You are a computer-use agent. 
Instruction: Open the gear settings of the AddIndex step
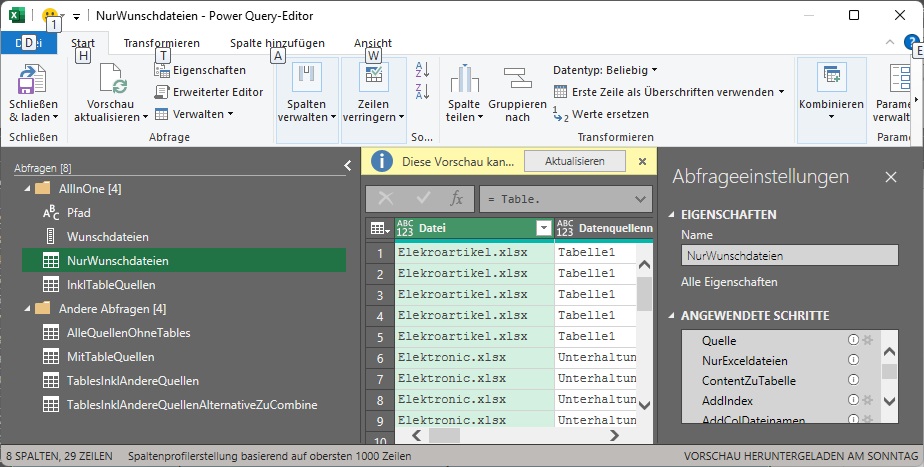[867, 400]
